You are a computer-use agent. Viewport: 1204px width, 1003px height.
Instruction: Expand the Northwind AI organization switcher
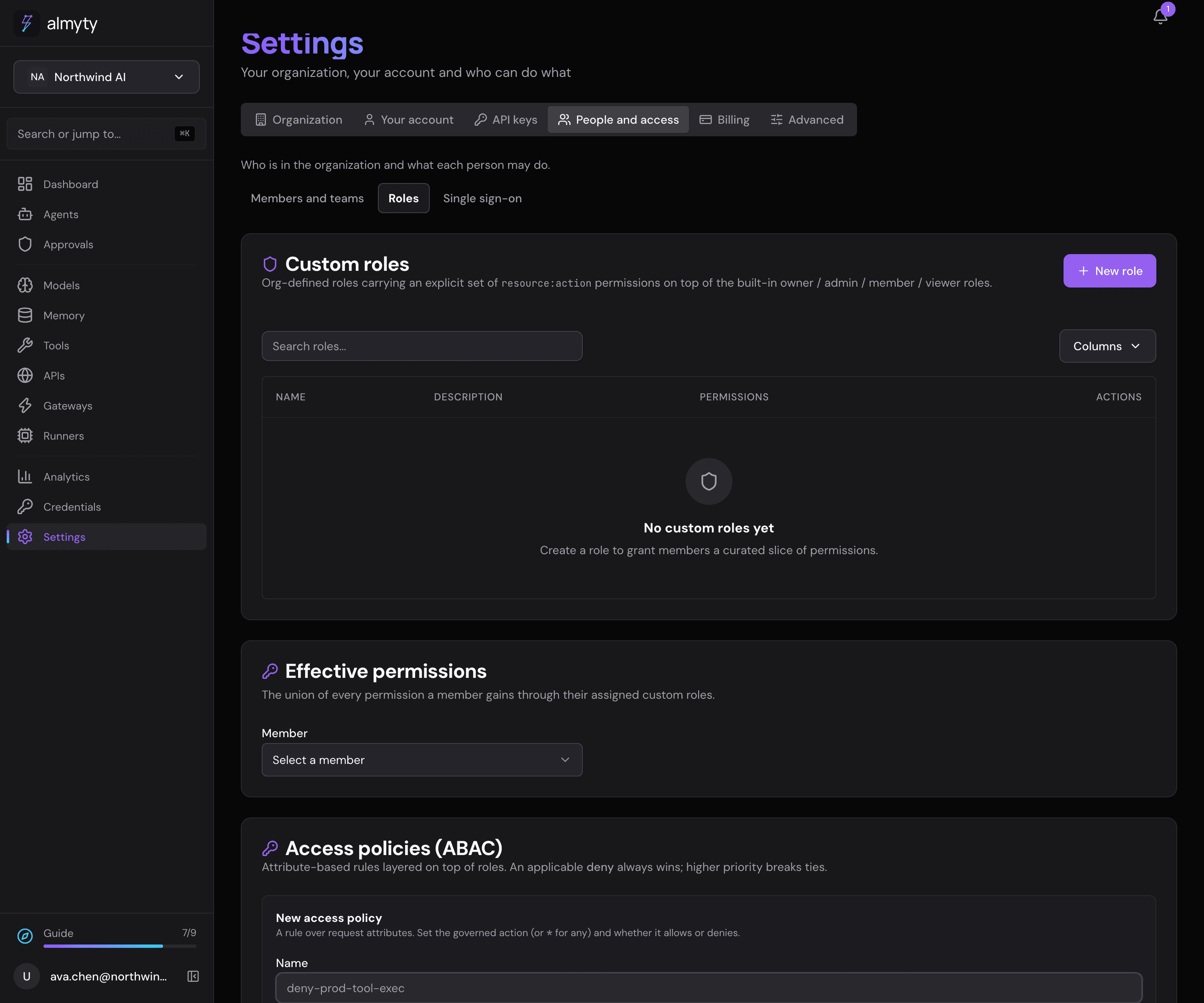[107, 77]
